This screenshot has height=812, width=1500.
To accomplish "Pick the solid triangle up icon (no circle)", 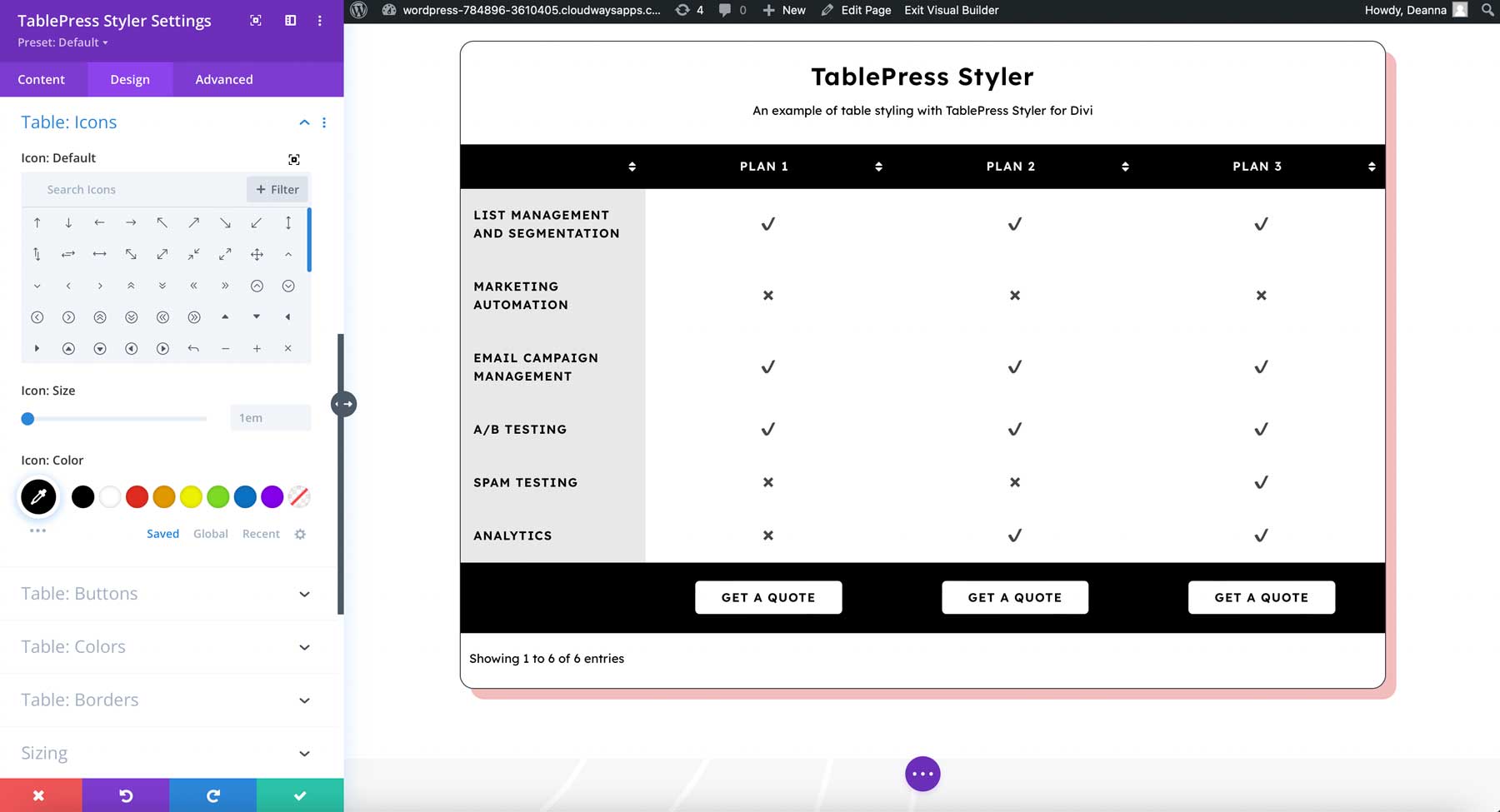I will 225,316.
